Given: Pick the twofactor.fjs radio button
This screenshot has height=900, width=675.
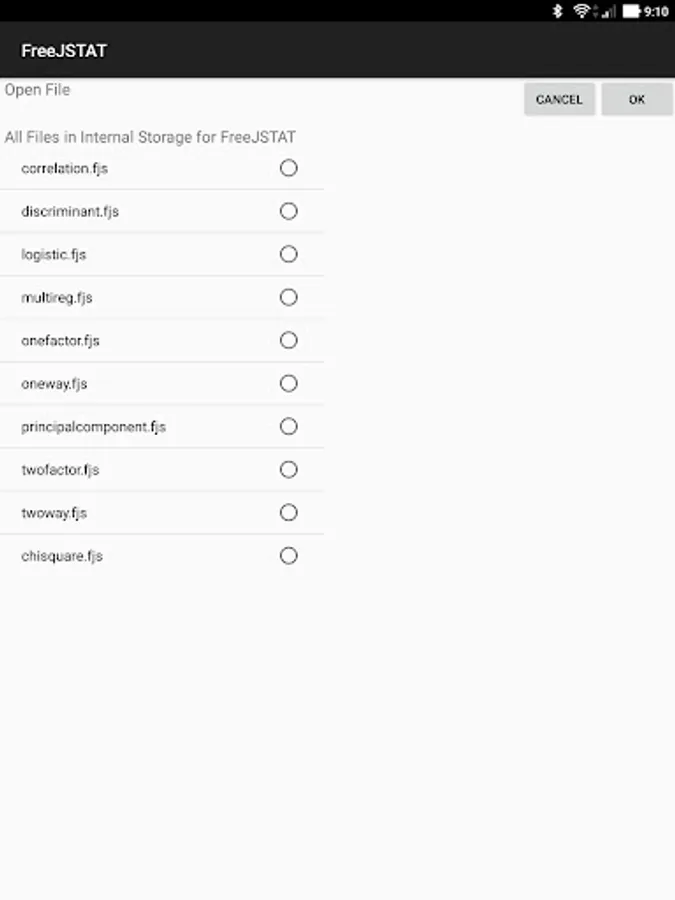Looking at the screenshot, I should coord(288,469).
